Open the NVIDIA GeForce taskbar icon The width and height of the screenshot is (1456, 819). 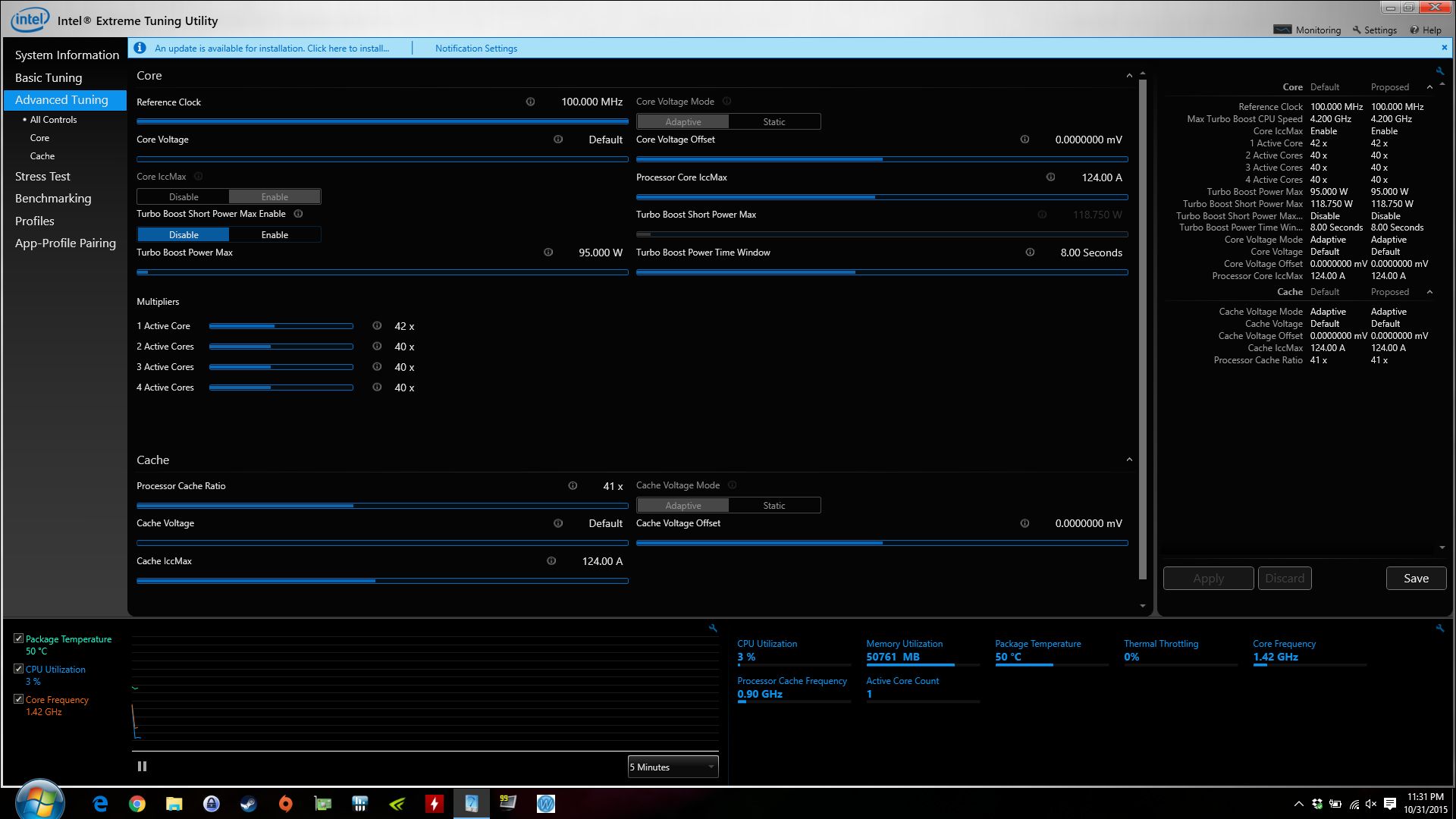[x=397, y=804]
